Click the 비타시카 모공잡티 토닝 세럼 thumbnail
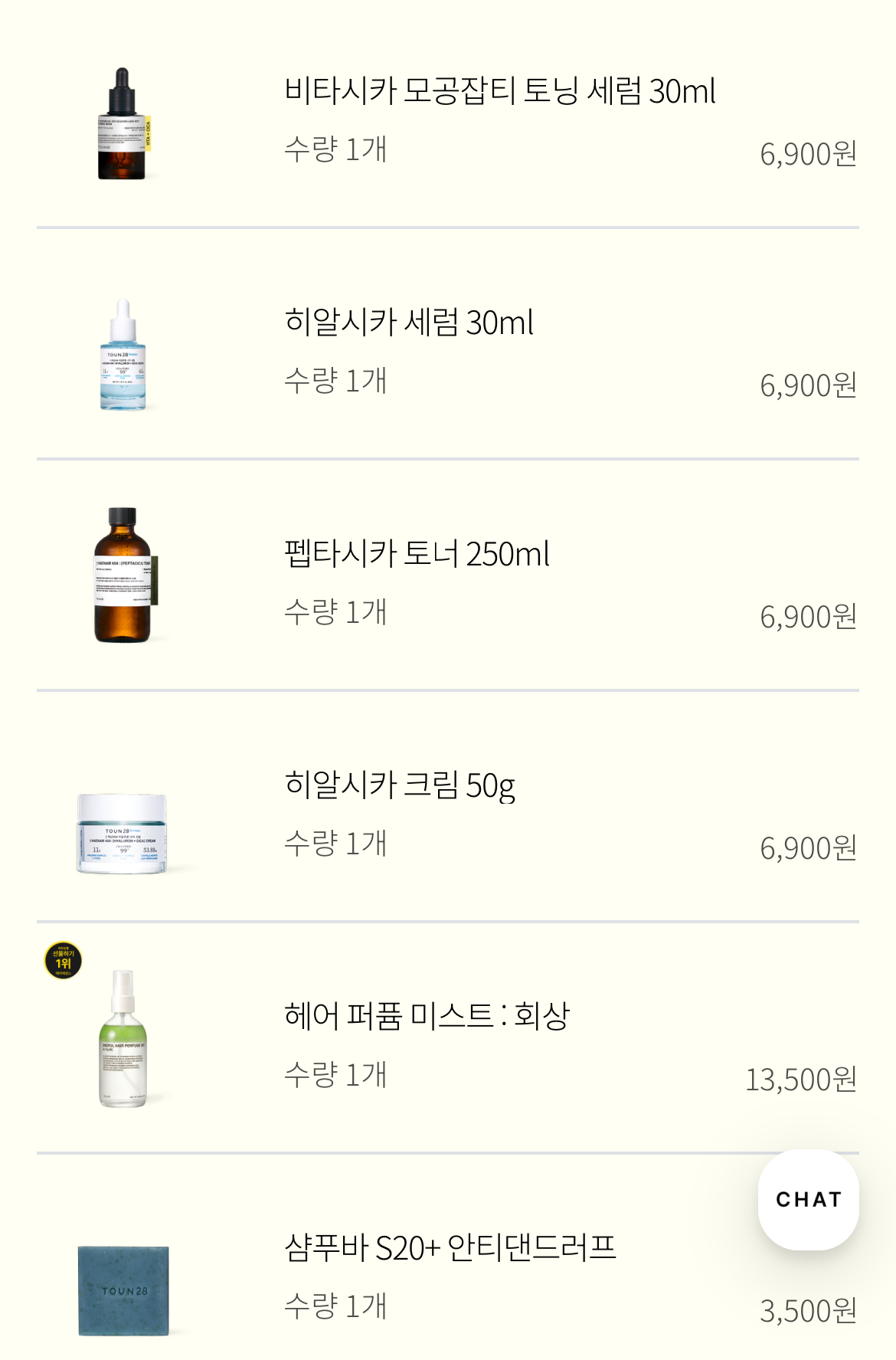Image resolution: width=896 pixels, height=1360 pixels. (123, 124)
